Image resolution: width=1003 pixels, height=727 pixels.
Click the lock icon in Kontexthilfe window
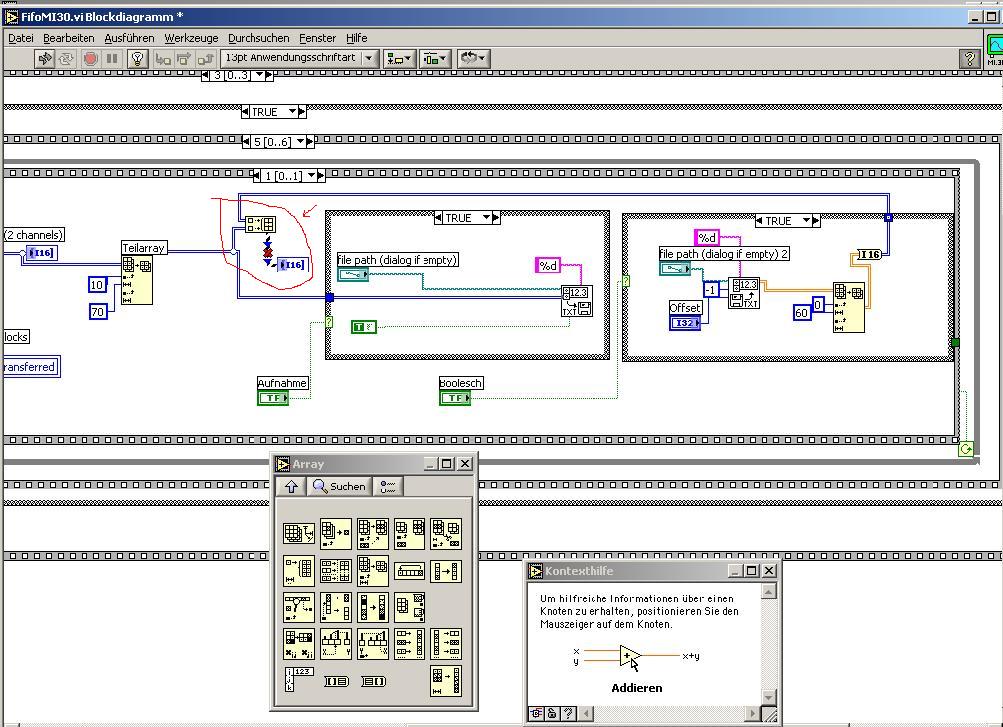(552, 713)
